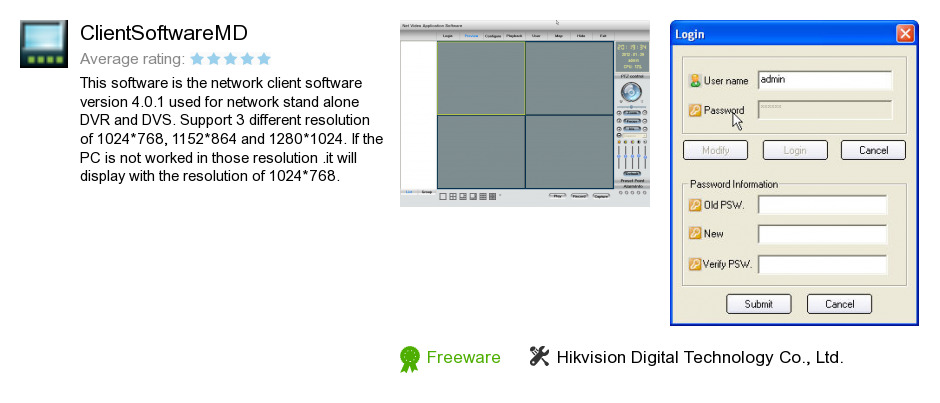This screenshot has height=403, width=940.
Task: Click the Verify PSW. input field
Action: tap(822, 264)
